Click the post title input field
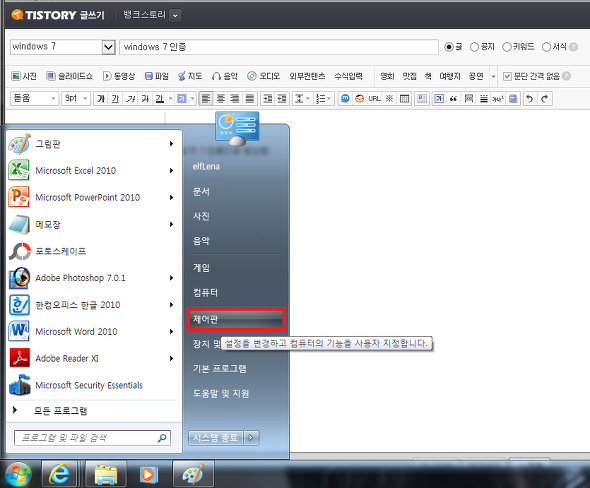This screenshot has height=488, width=590. [279, 47]
